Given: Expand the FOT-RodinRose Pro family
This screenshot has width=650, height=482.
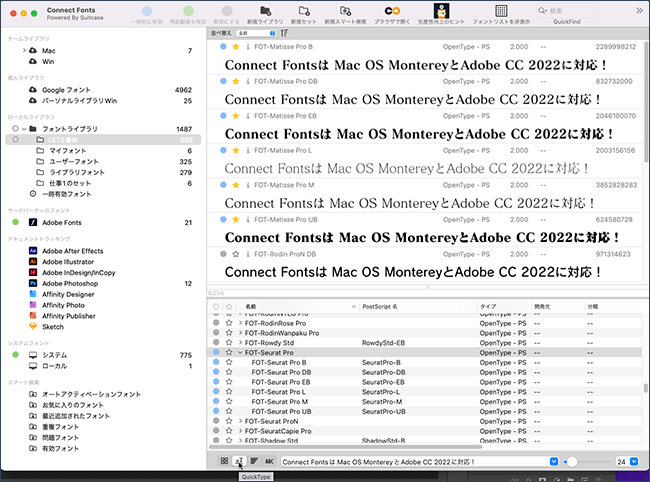Looking at the screenshot, I should tap(240, 323).
